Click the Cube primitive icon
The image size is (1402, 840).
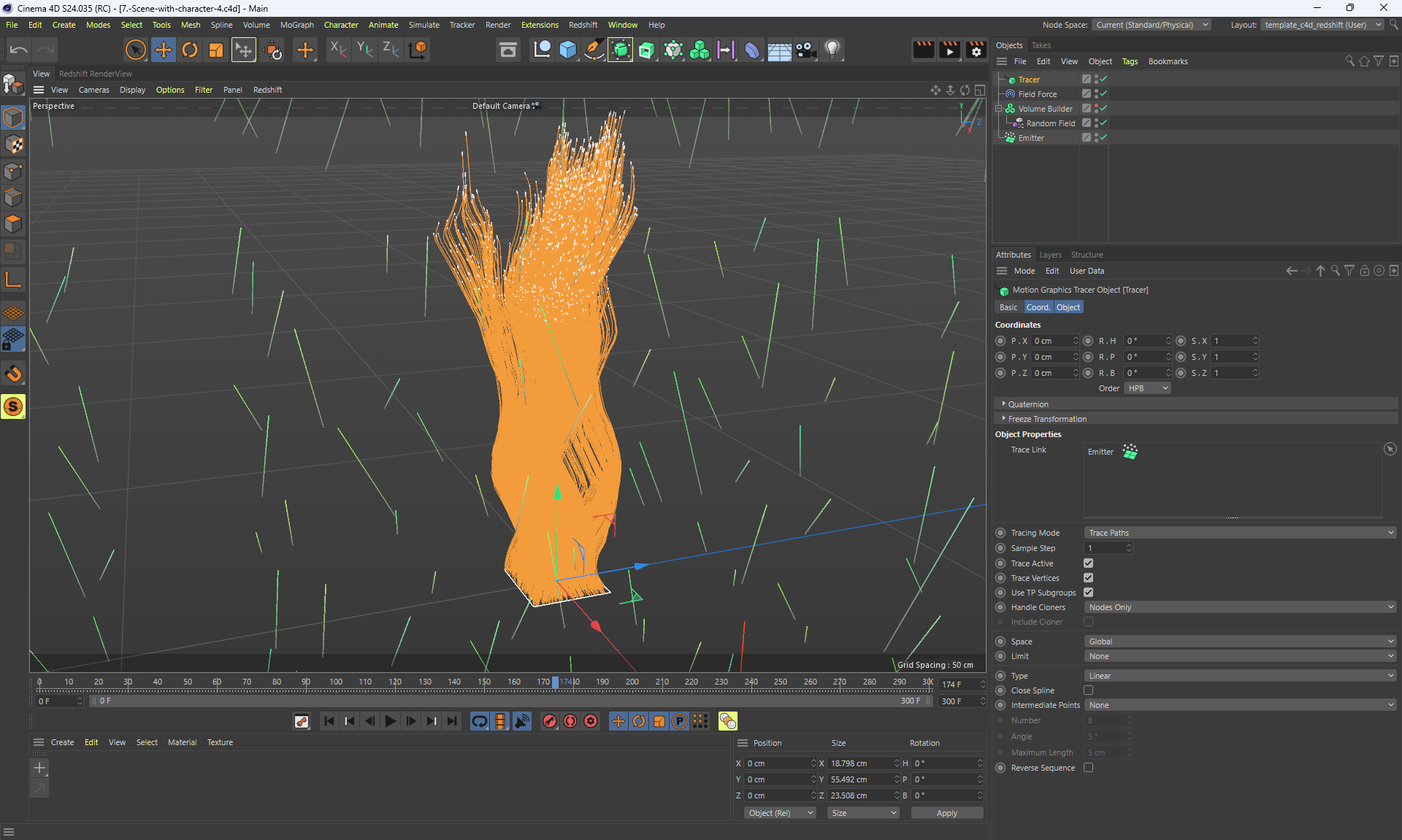coord(568,50)
